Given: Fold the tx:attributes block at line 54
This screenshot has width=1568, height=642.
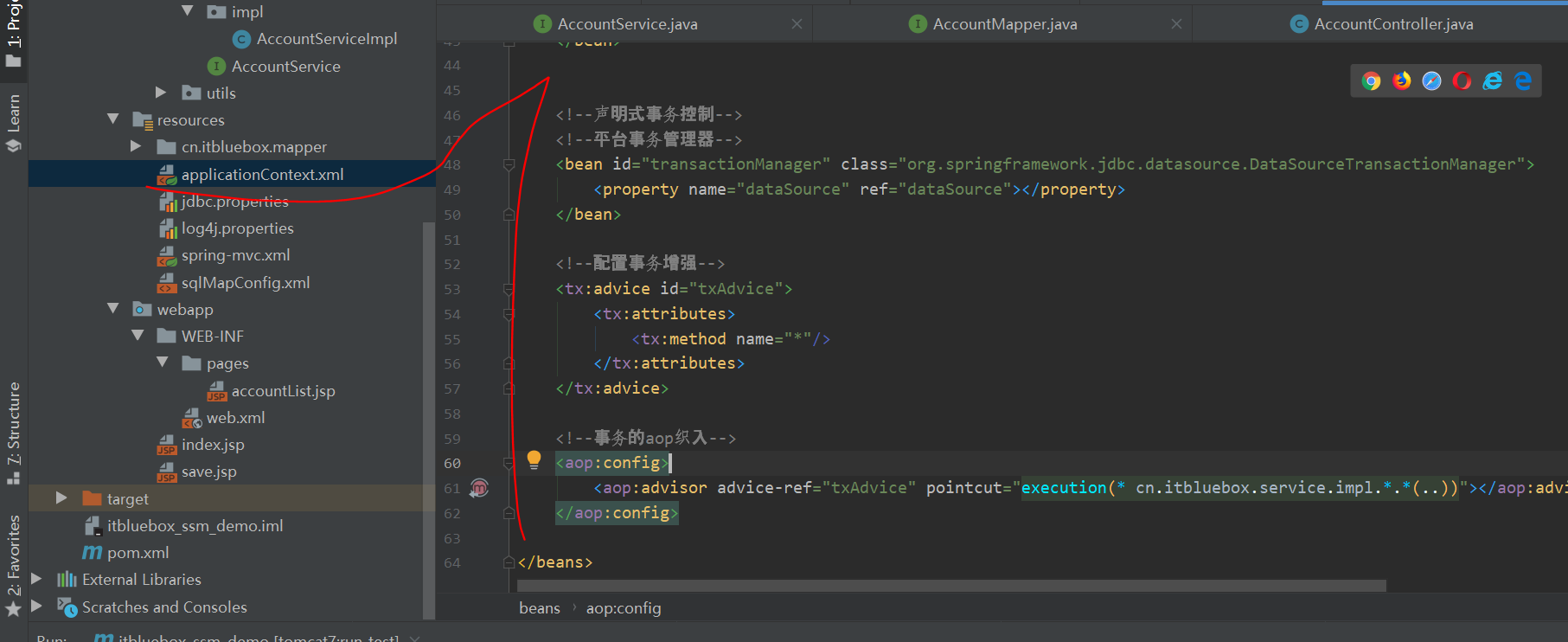Looking at the screenshot, I should click(509, 314).
